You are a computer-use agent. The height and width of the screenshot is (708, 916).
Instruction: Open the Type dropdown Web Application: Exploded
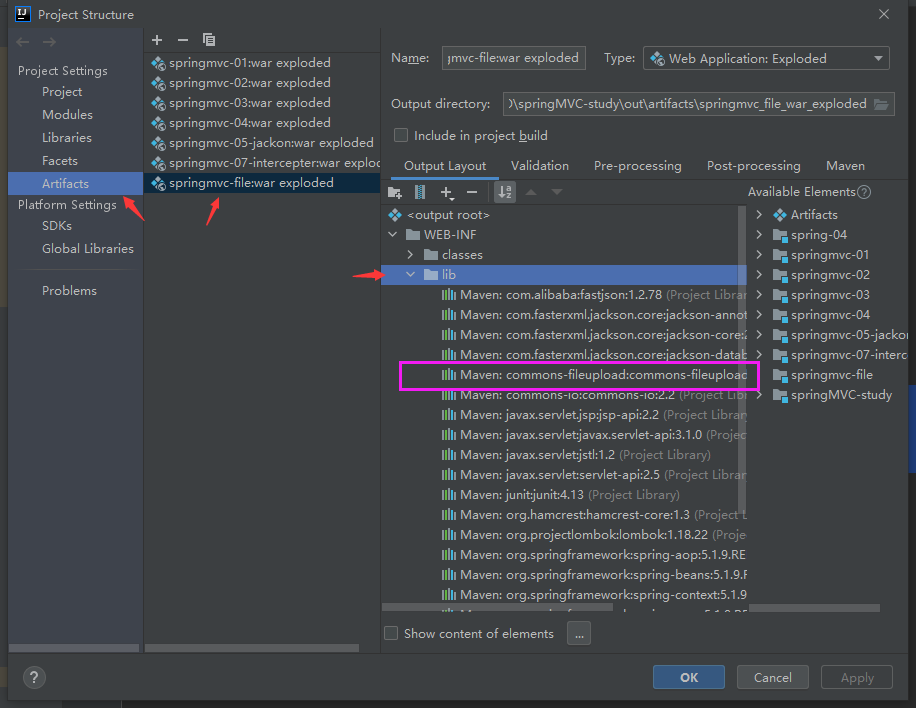pyautogui.click(x=766, y=58)
